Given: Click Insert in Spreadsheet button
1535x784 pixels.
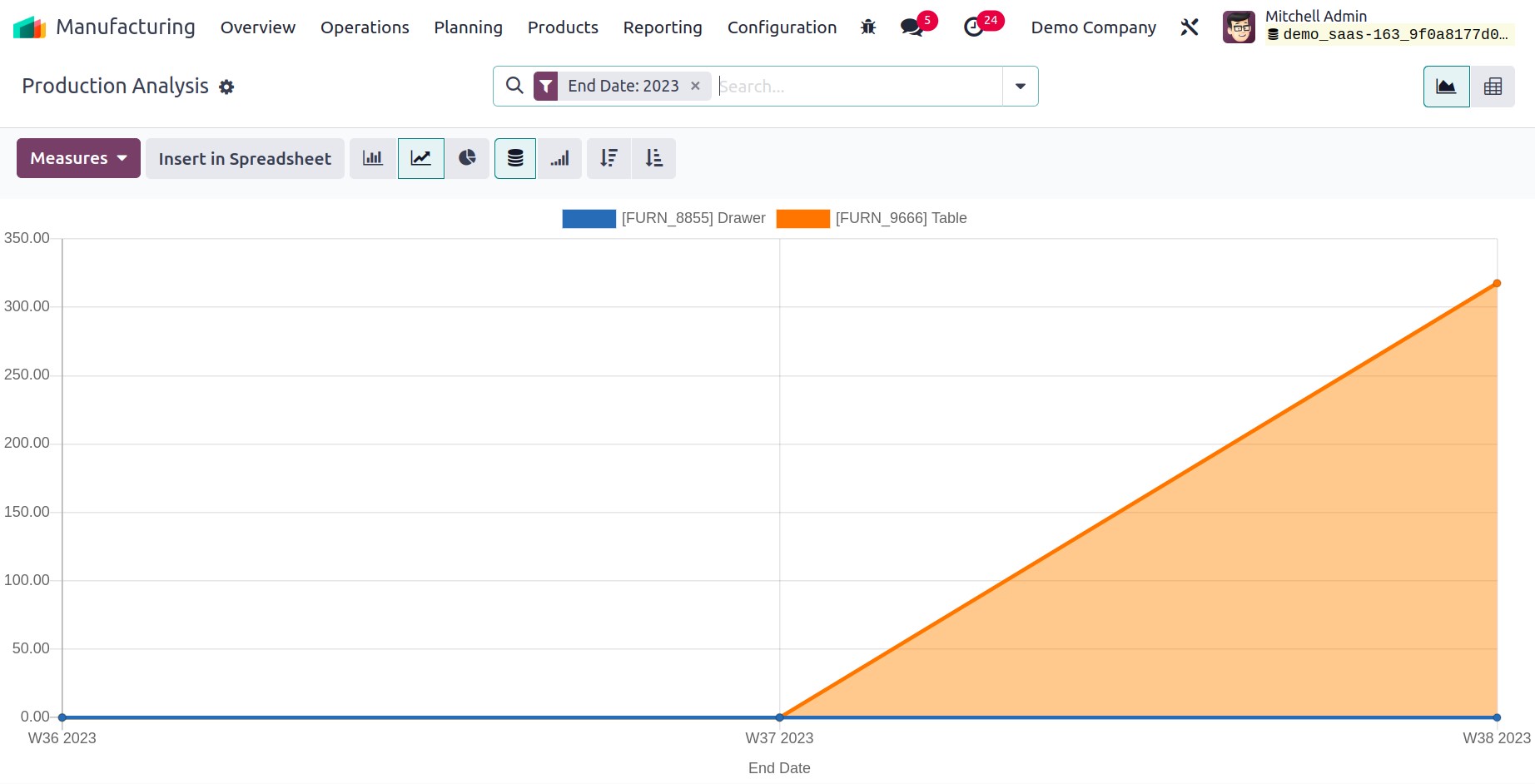Looking at the screenshot, I should click(245, 158).
